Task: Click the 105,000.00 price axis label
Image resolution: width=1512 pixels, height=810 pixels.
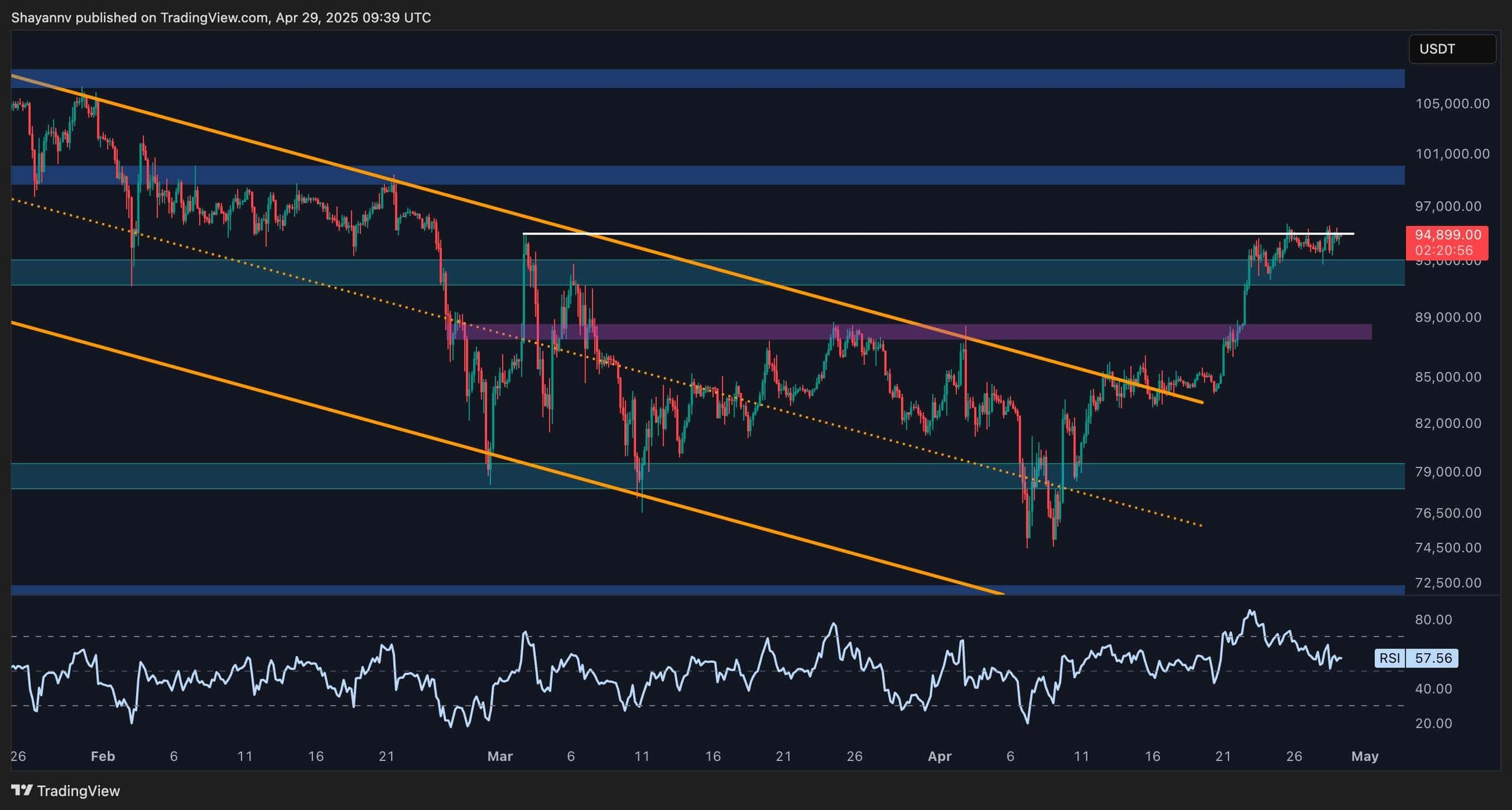Action: 1452,104
